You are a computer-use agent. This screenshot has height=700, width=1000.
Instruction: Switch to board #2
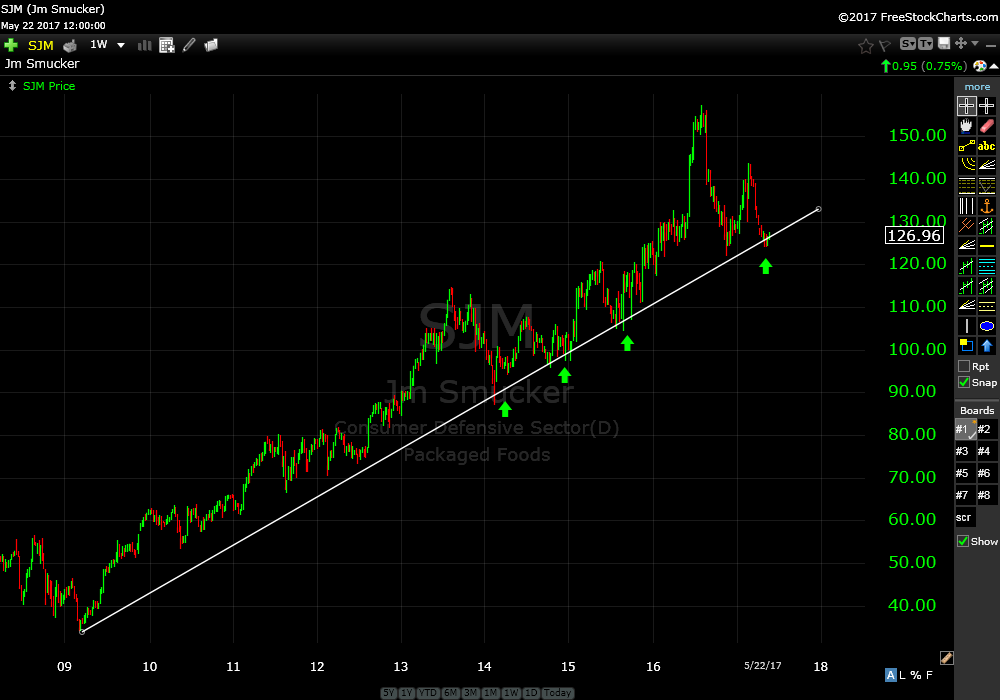(x=984, y=429)
